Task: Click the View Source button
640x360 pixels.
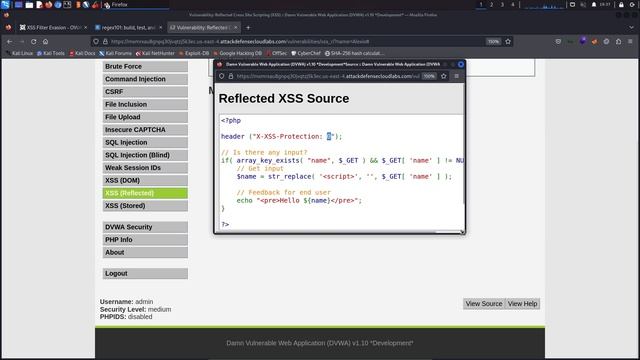Action: pyautogui.click(x=484, y=304)
